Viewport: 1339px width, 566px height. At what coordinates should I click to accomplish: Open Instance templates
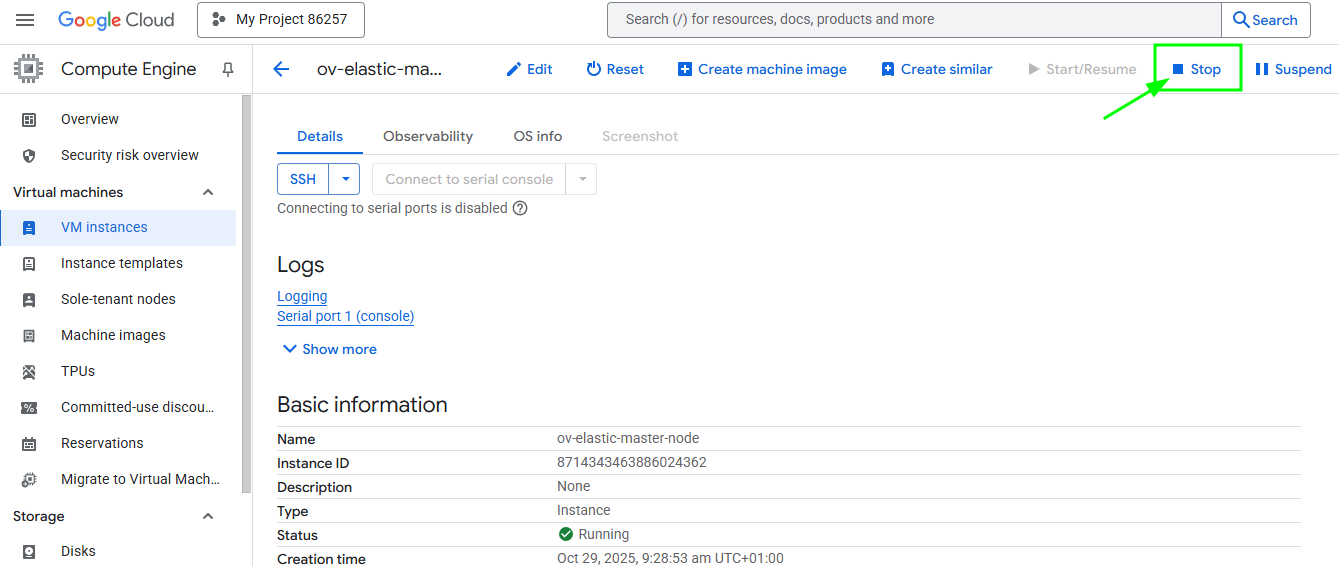(122, 263)
